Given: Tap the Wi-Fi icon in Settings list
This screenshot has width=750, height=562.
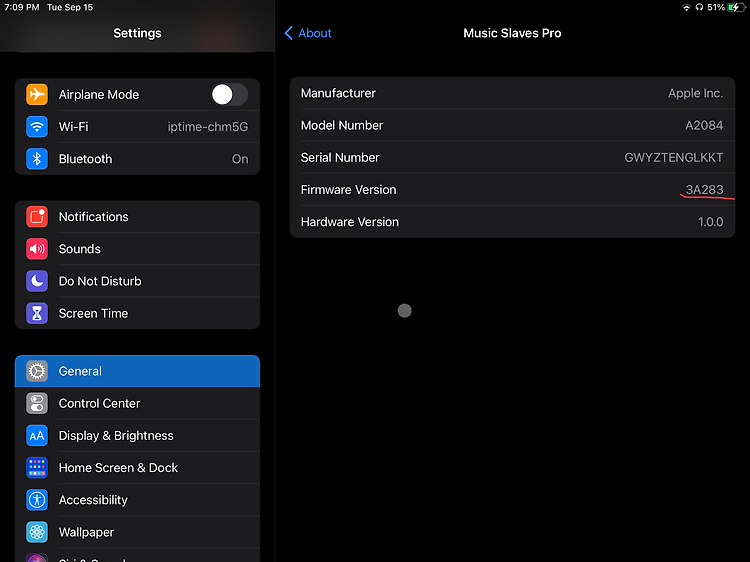Looking at the screenshot, I should pos(37,127).
